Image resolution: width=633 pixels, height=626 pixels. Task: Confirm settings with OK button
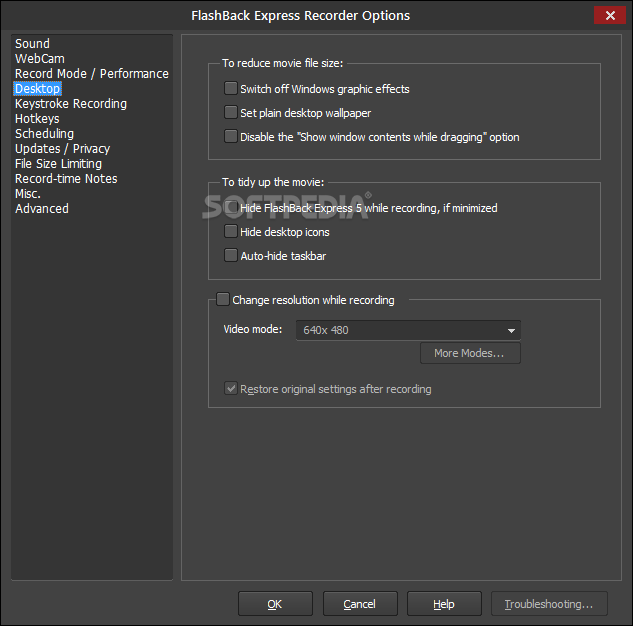[x=275, y=604]
